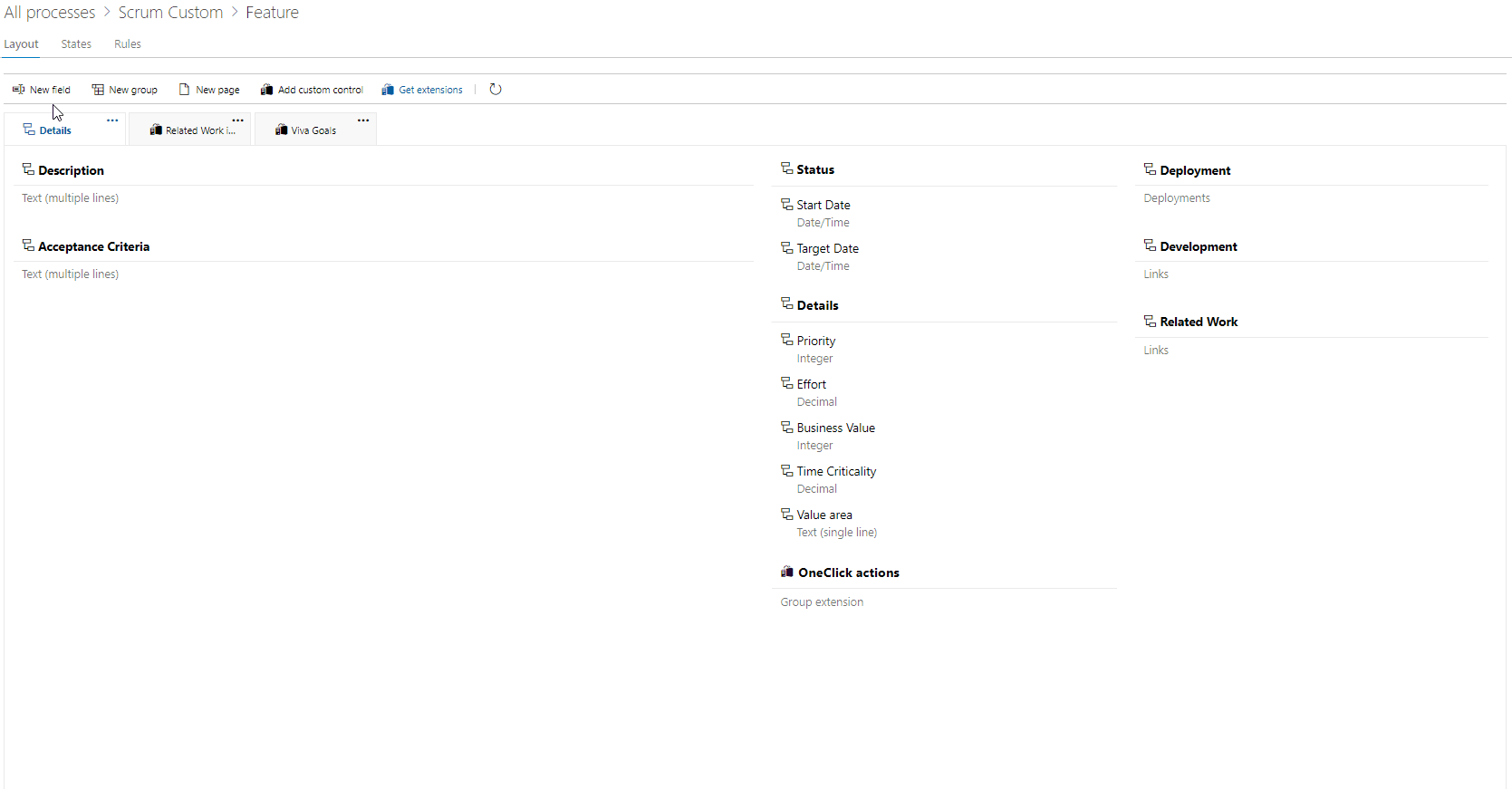Switch to the Rules tab
Screen dimensions: 1512x789
(128, 43)
